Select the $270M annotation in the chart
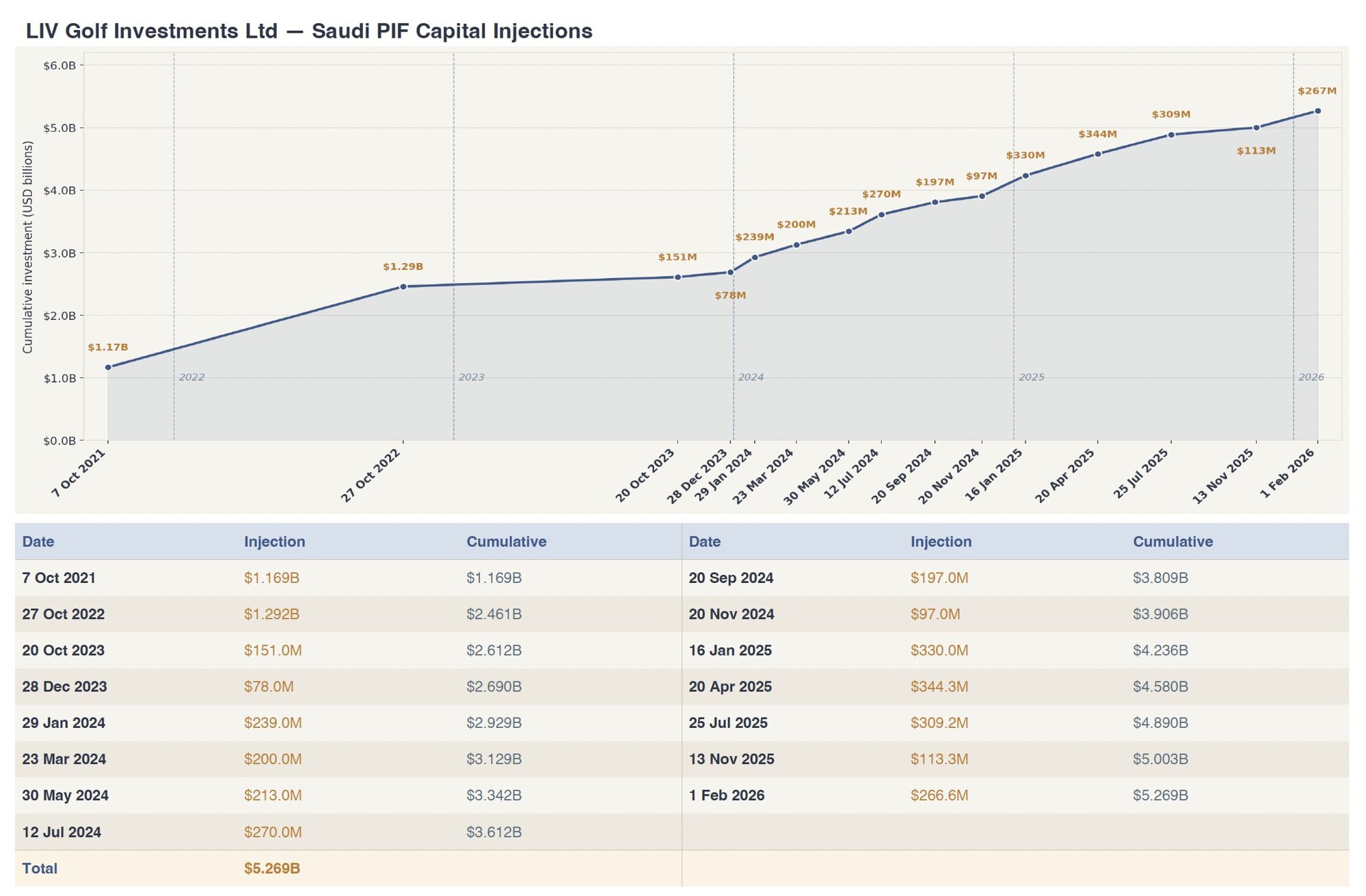Image resolution: width=1366 pixels, height=896 pixels. click(x=881, y=194)
